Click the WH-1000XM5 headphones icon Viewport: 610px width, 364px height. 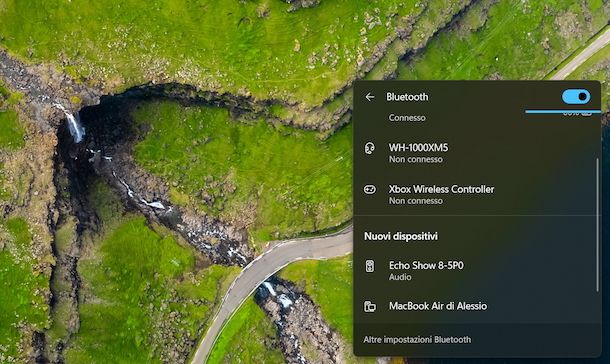pos(370,148)
